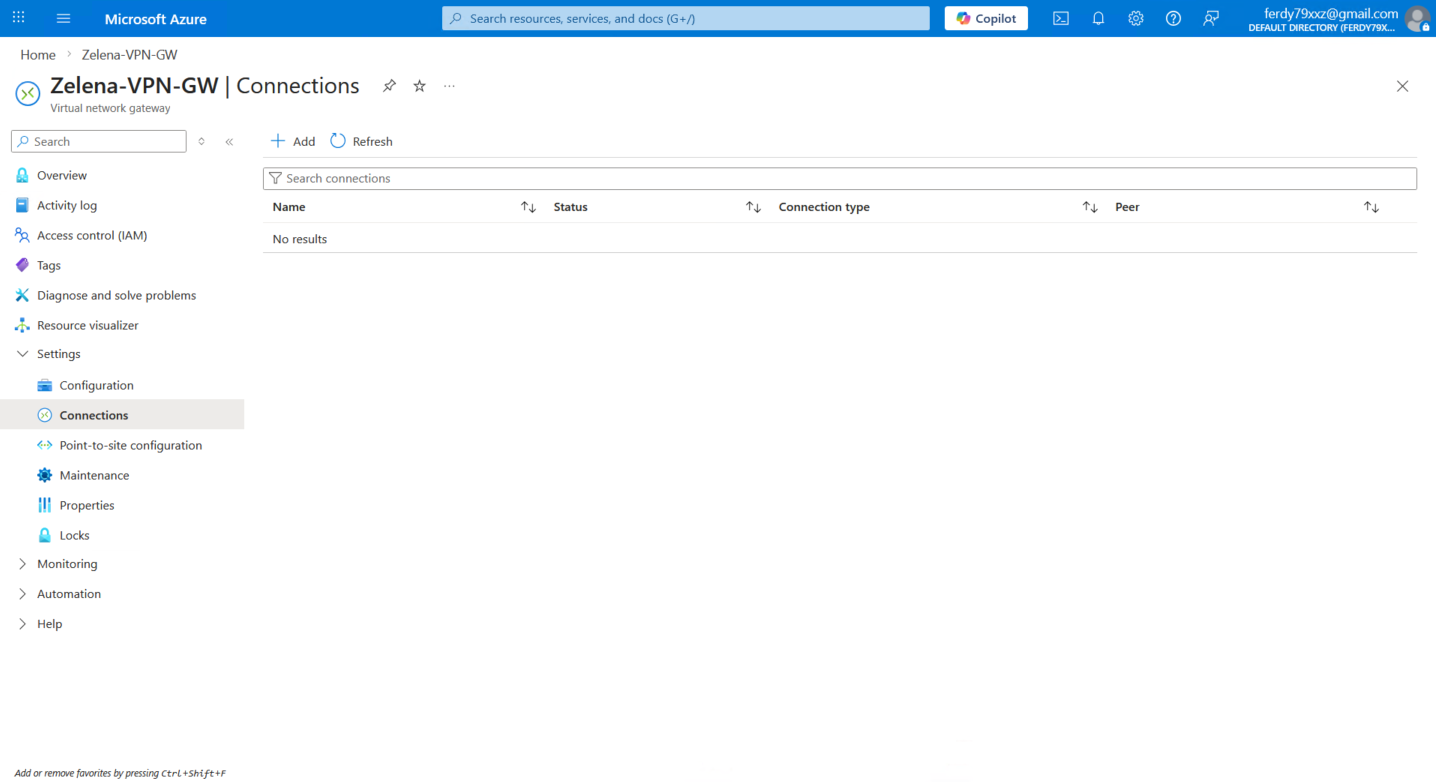This screenshot has height=782, width=1436.
Task: Click the Search connections filter field
Action: pyautogui.click(x=840, y=178)
